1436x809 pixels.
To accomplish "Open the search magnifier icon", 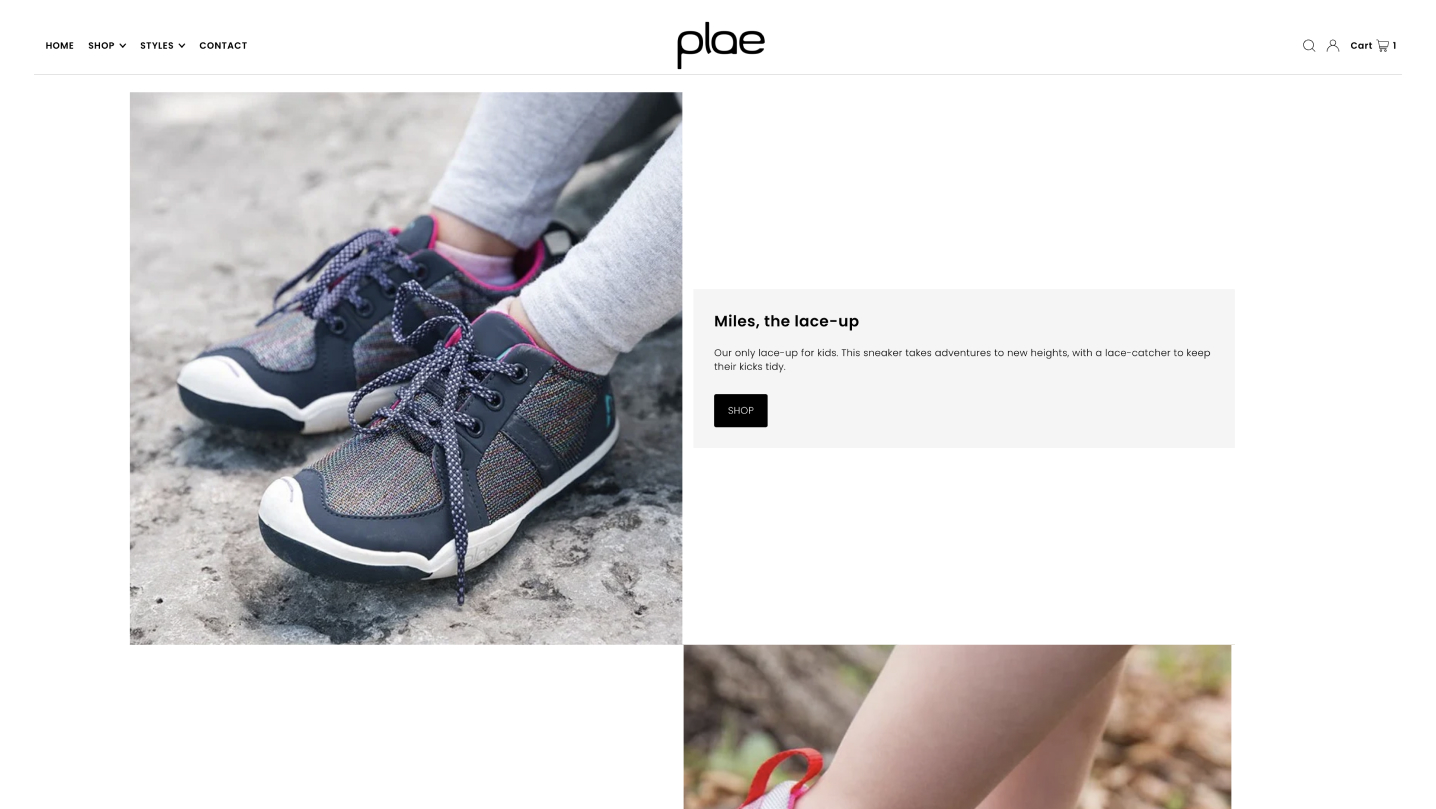I will 1308,46.
